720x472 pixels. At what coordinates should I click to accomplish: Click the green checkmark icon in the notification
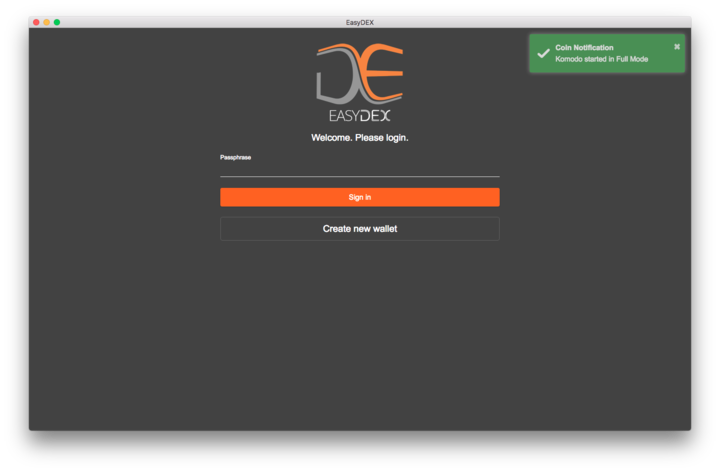click(x=543, y=53)
